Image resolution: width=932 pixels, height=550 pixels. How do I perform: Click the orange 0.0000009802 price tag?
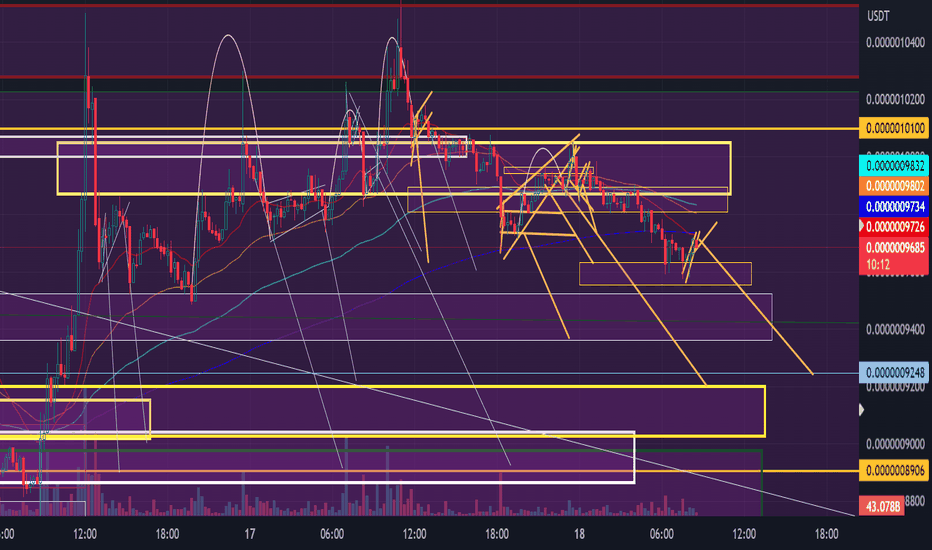(x=894, y=186)
